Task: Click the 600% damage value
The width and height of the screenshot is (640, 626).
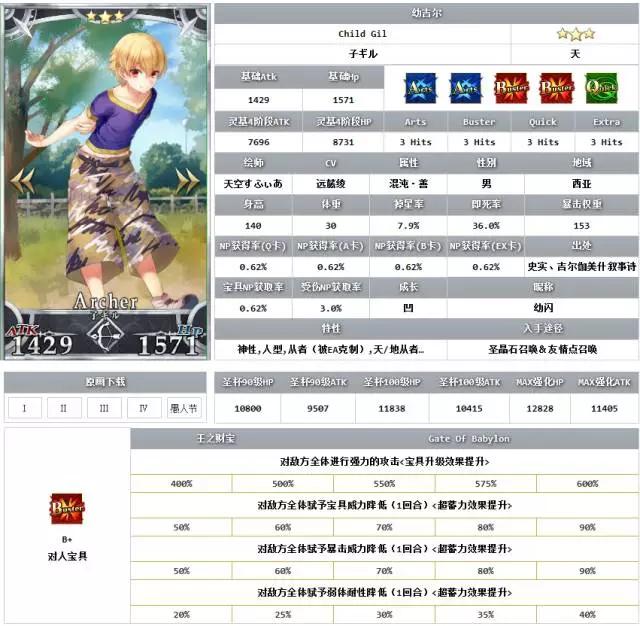Action: [587, 484]
